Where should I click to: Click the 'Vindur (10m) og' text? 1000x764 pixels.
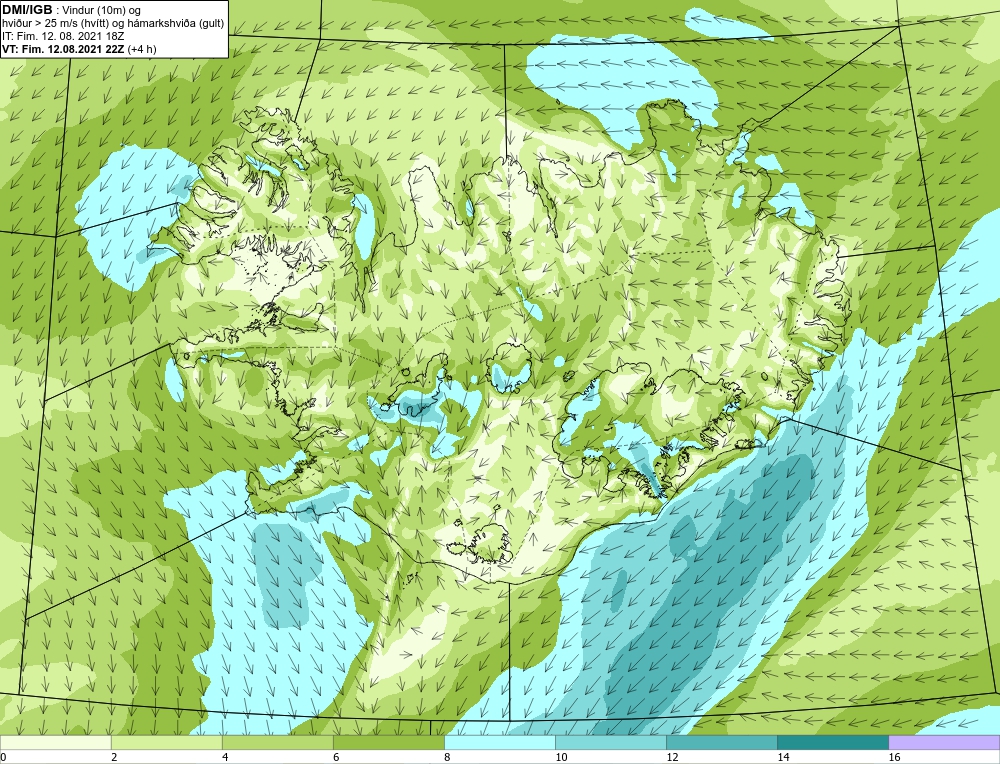point(103,10)
